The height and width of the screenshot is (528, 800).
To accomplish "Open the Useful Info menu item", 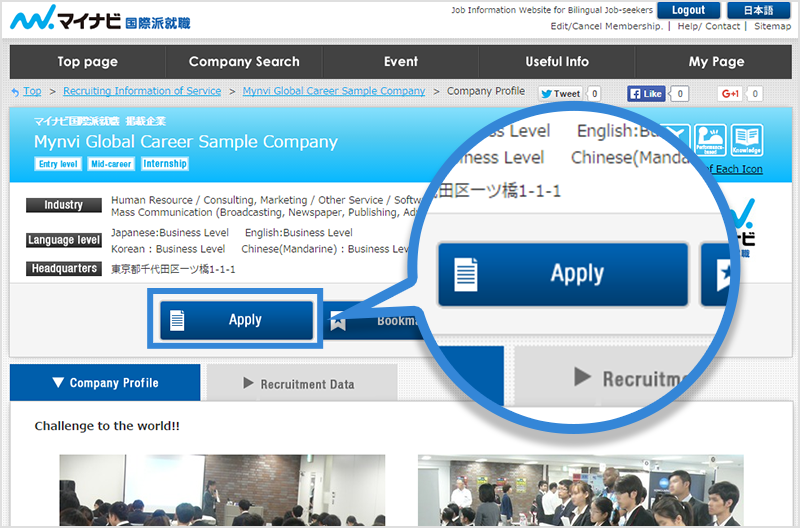I will coord(557,62).
